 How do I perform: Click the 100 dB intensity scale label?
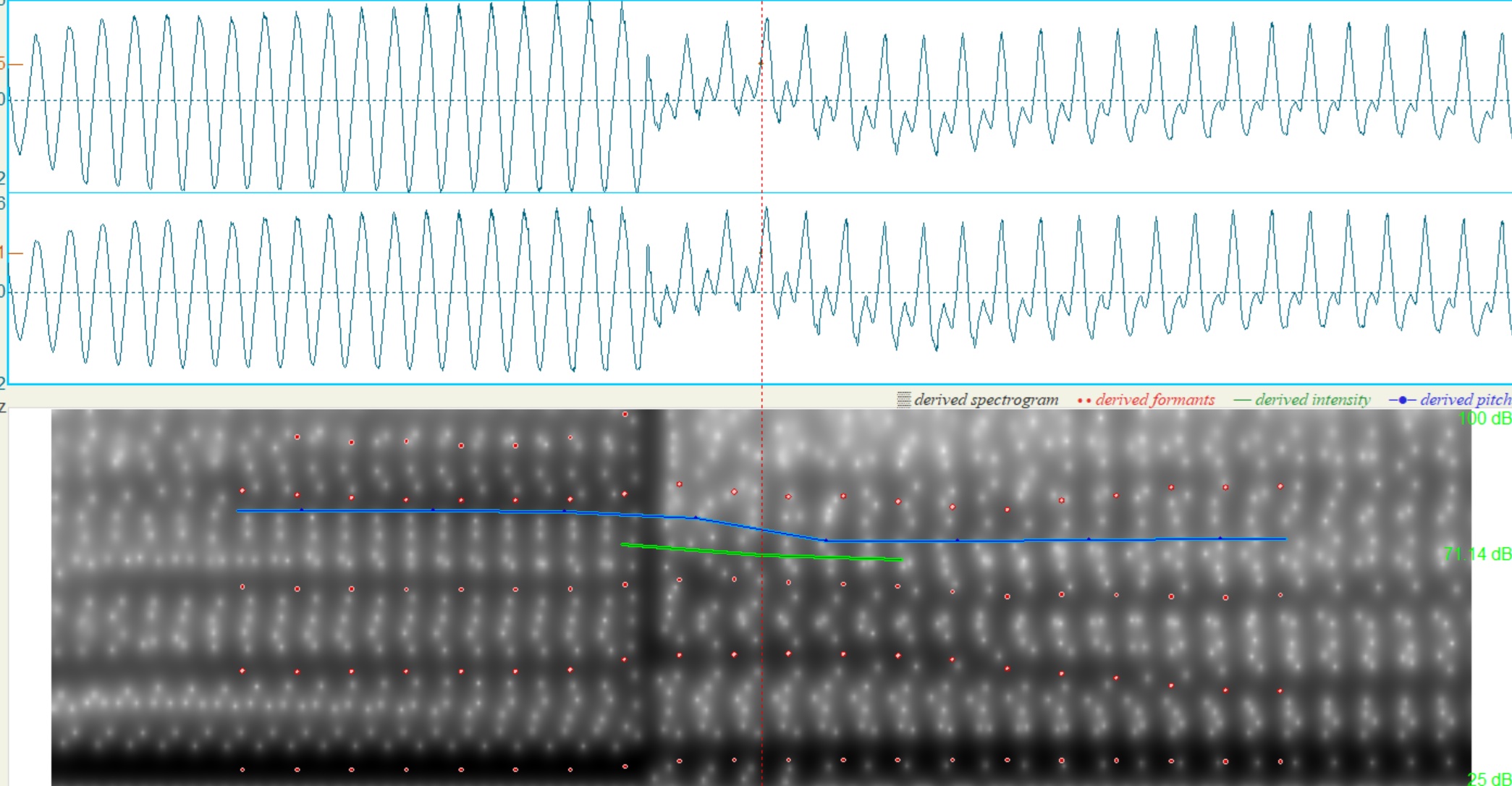[x=1484, y=418]
